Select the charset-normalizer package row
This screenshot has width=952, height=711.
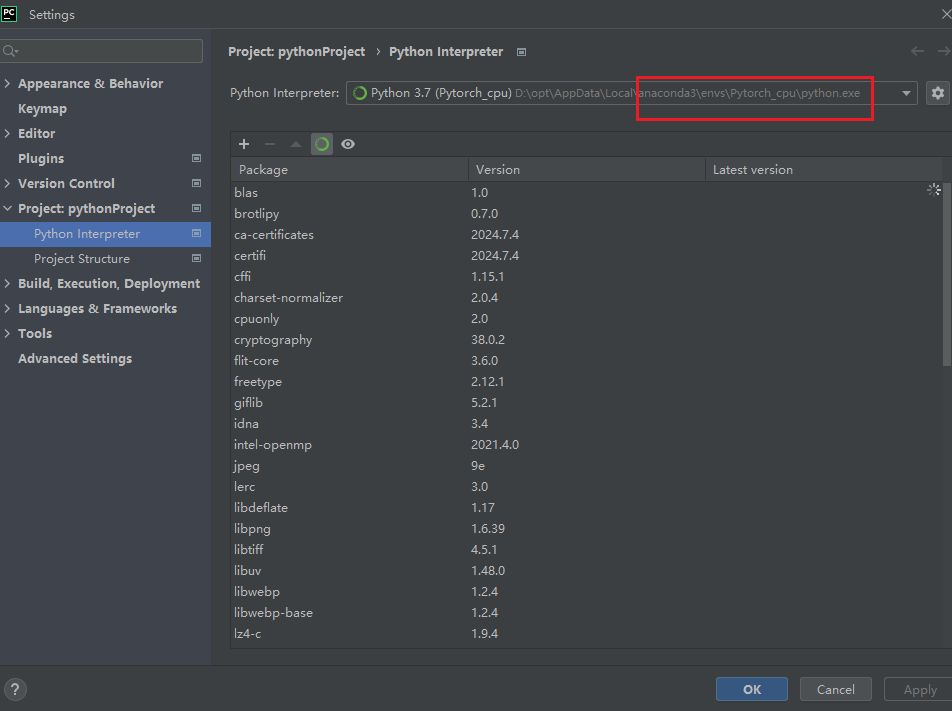(586, 298)
